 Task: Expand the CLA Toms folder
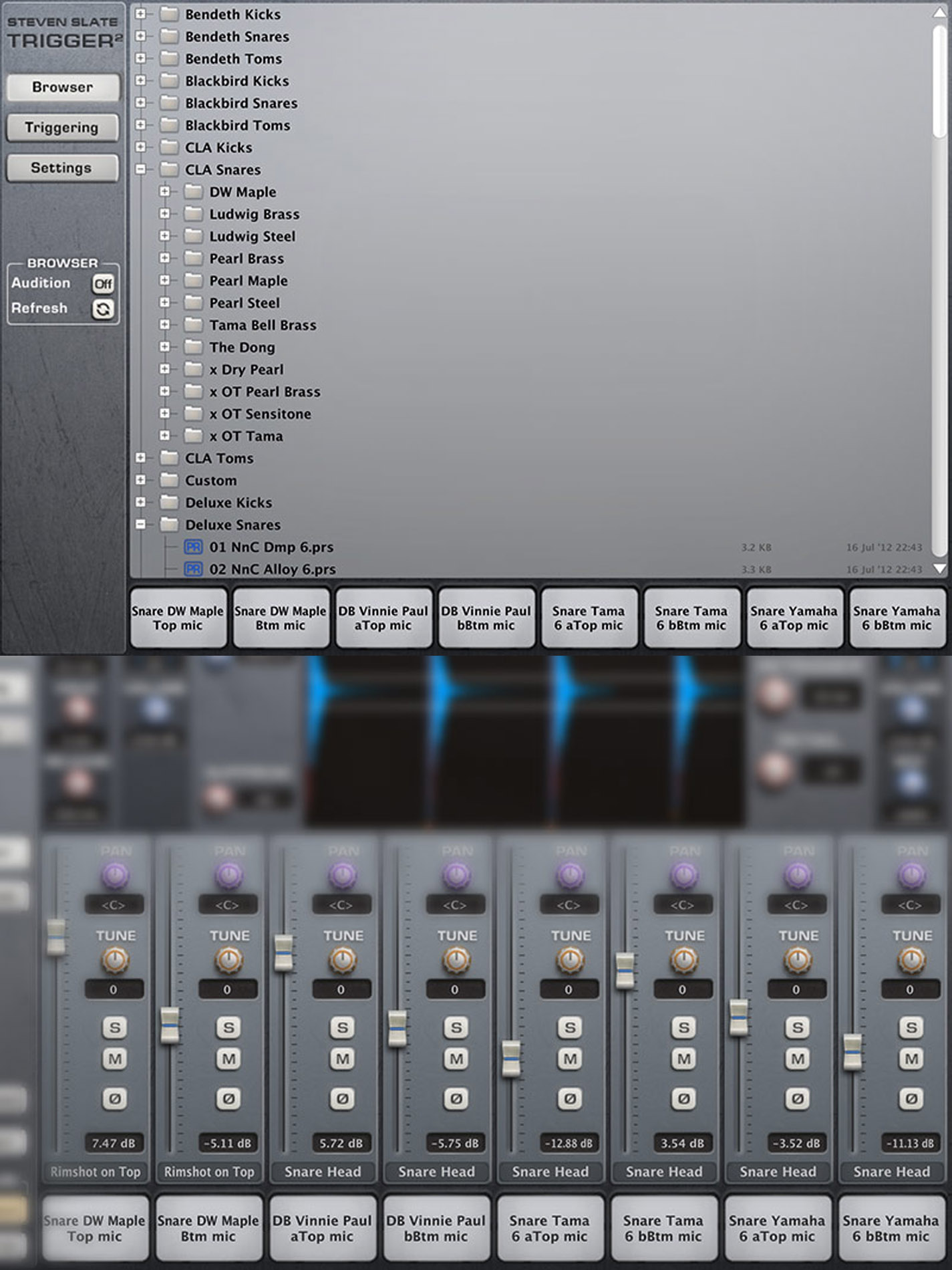[x=140, y=458]
